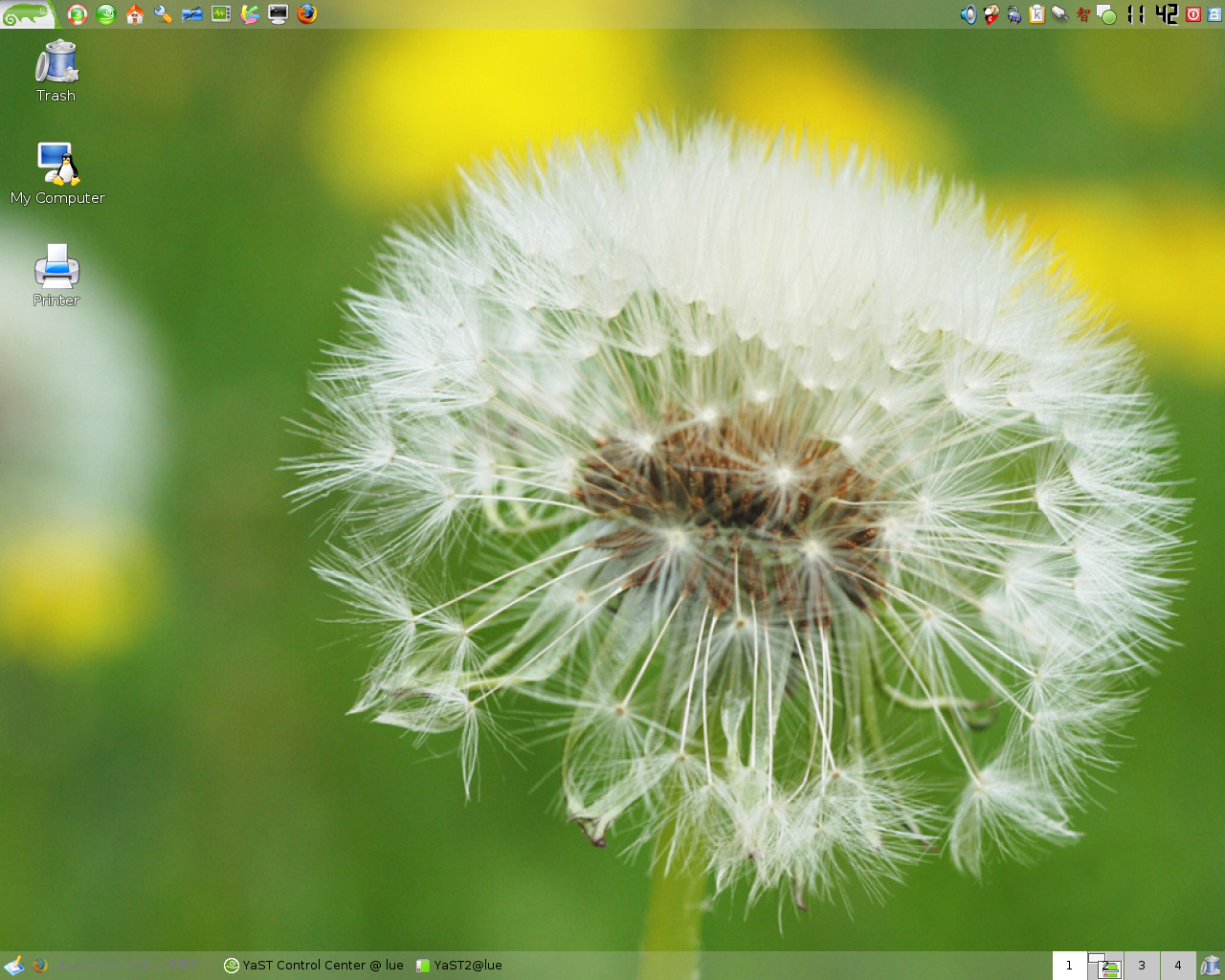The image size is (1225, 980).
Task: Select the My Computer desktop icon
Action: 57,173
